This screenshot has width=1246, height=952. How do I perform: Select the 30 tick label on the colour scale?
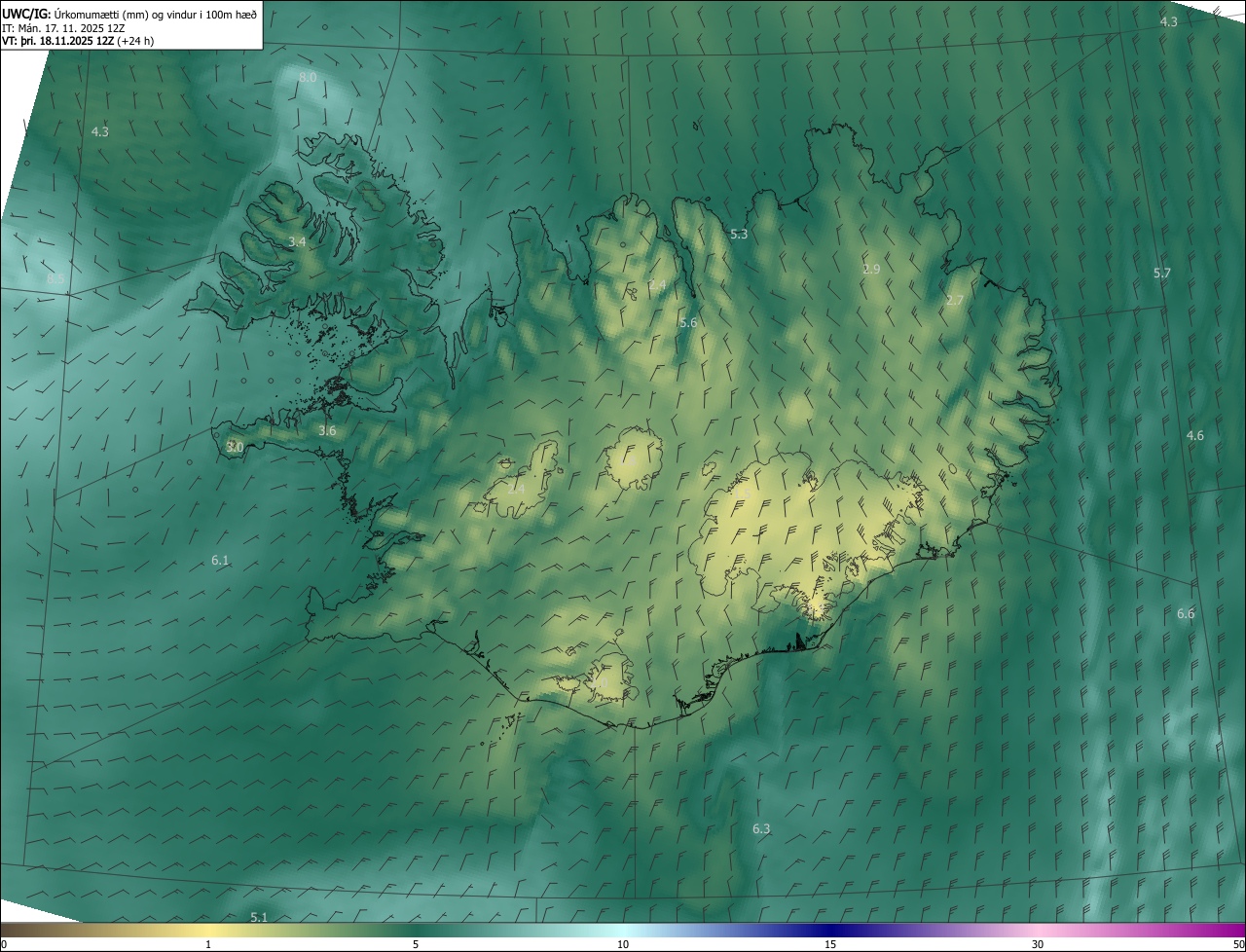1038,945
